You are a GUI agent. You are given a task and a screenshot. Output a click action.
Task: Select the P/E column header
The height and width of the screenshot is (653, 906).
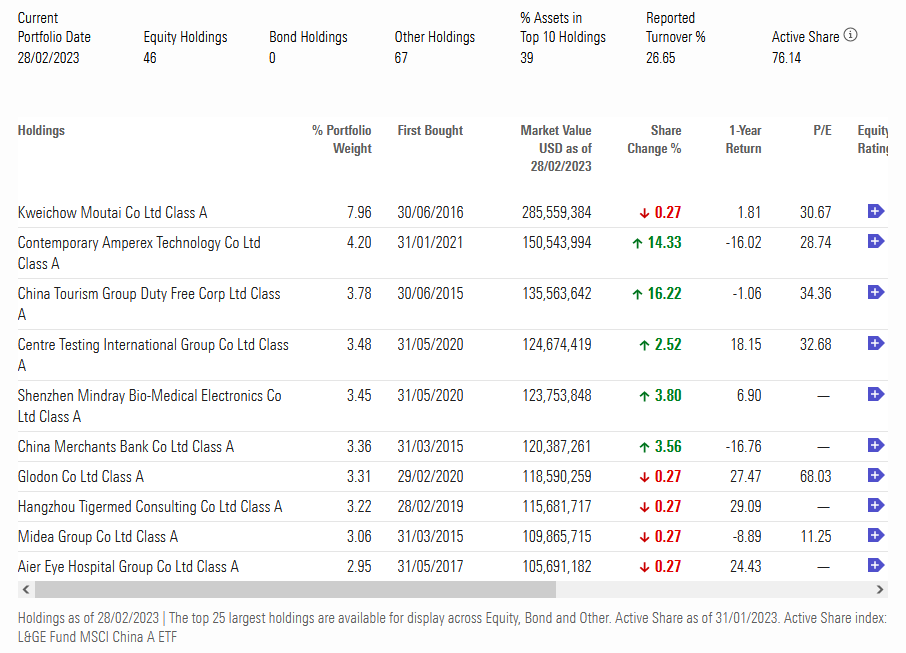click(x=821, y=130)
